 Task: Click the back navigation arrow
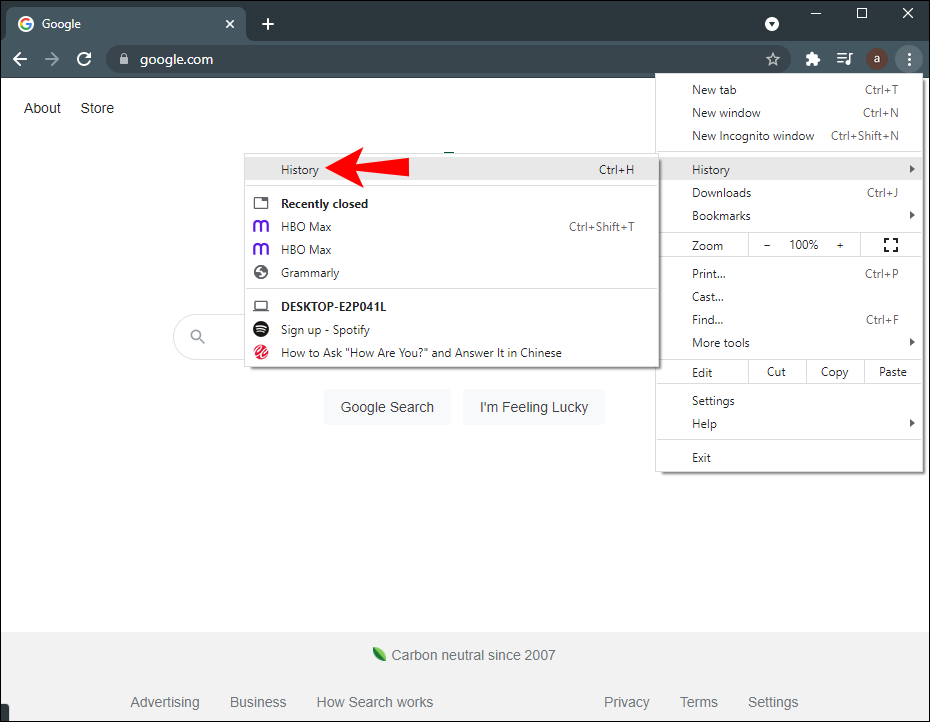click(x=20, y=59)
